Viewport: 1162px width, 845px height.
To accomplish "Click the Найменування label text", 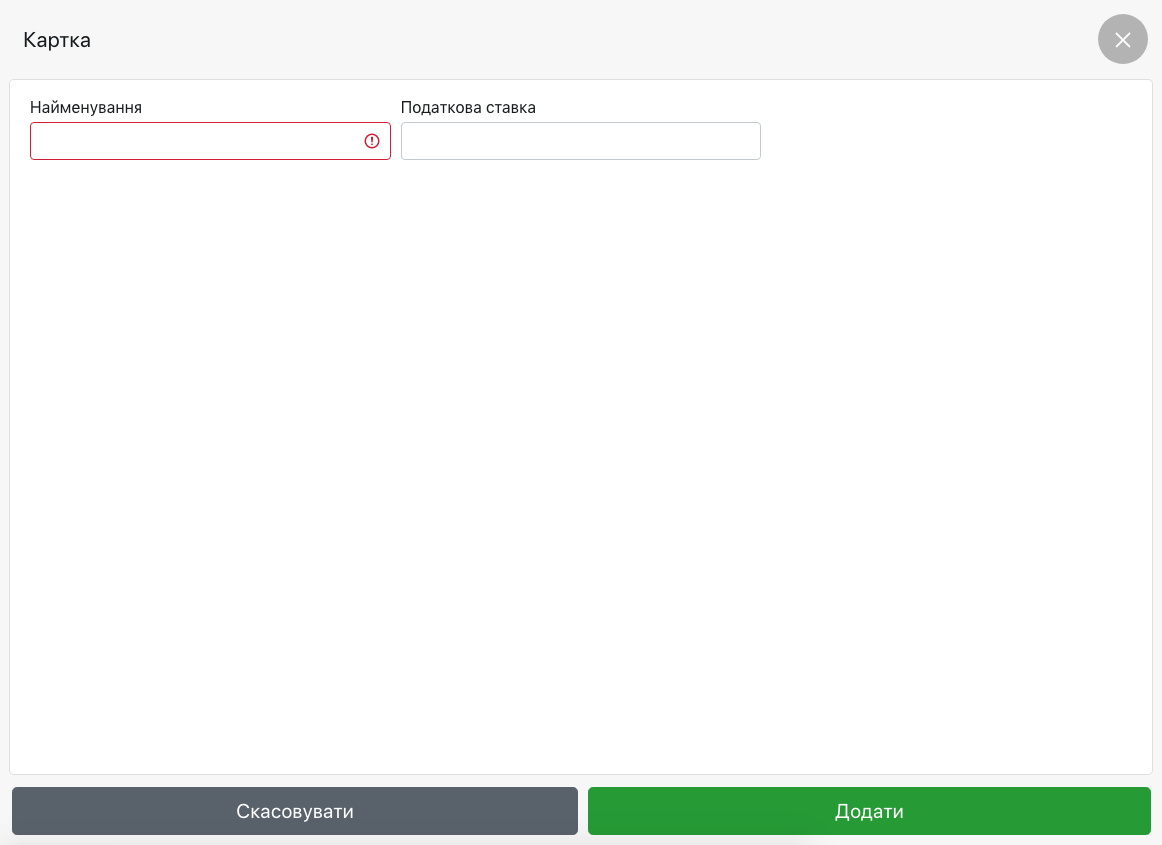I will pos(86,107).
